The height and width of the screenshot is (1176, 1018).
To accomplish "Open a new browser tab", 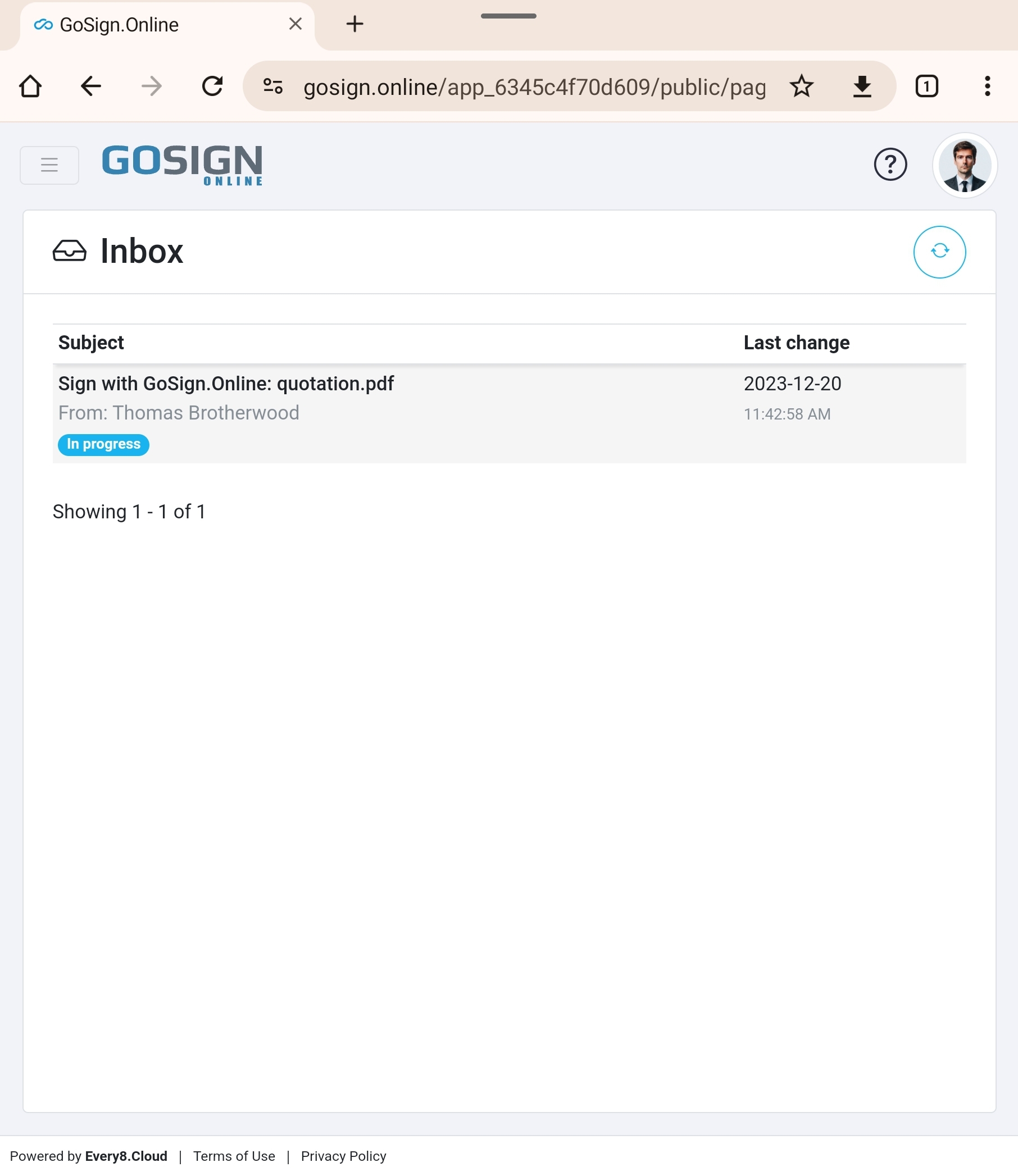I will 355,24.
